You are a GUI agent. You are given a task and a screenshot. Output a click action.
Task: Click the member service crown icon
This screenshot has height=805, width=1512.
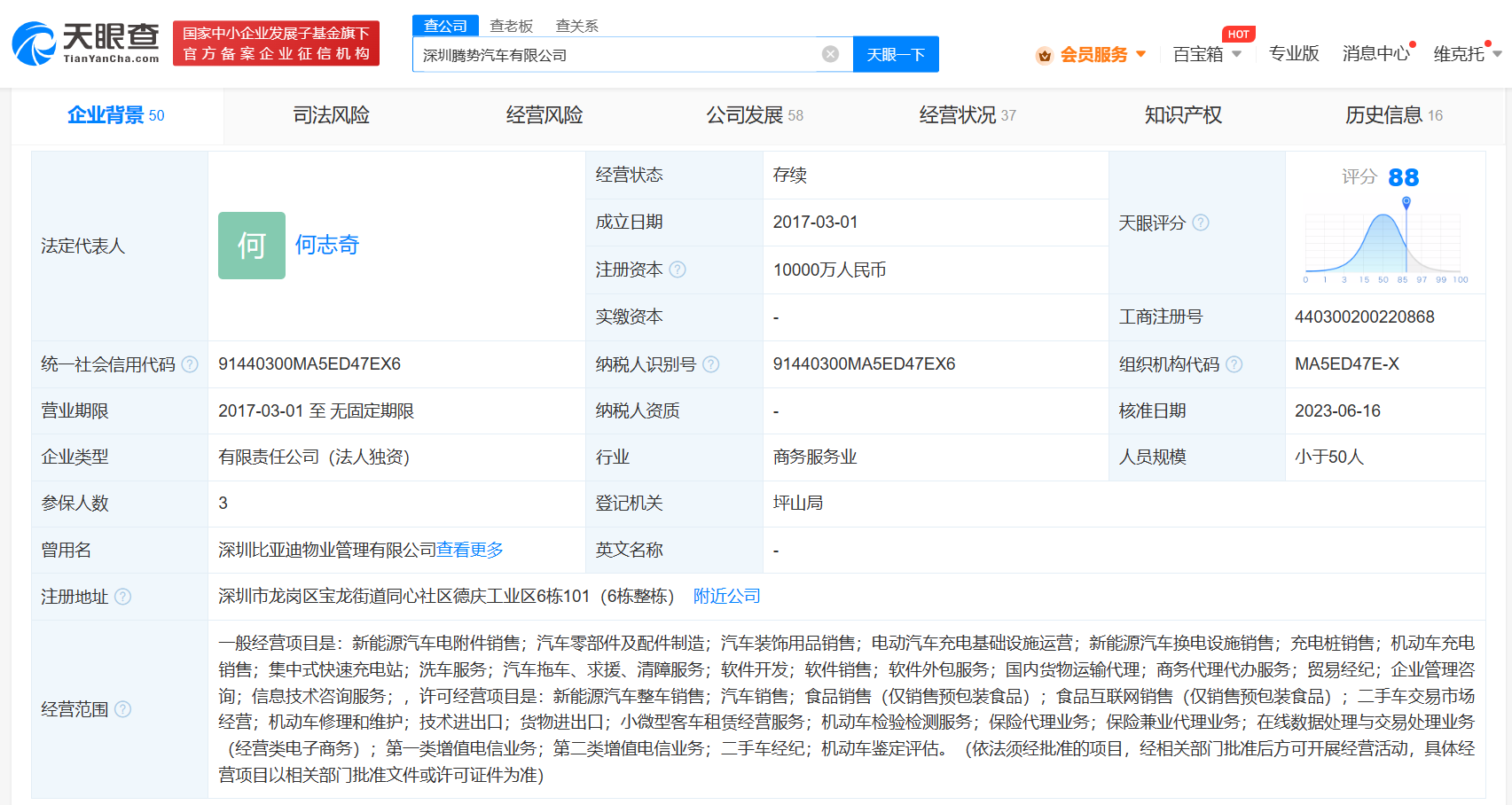pyautogui.click(x=1045, y=55)
